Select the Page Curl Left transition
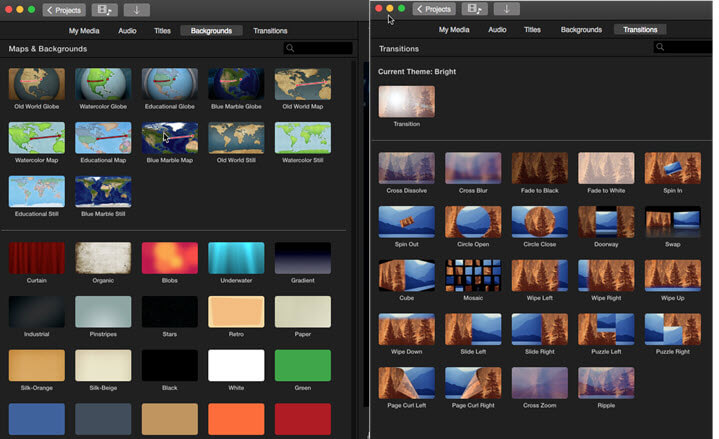719x439 pixels. 406,383
